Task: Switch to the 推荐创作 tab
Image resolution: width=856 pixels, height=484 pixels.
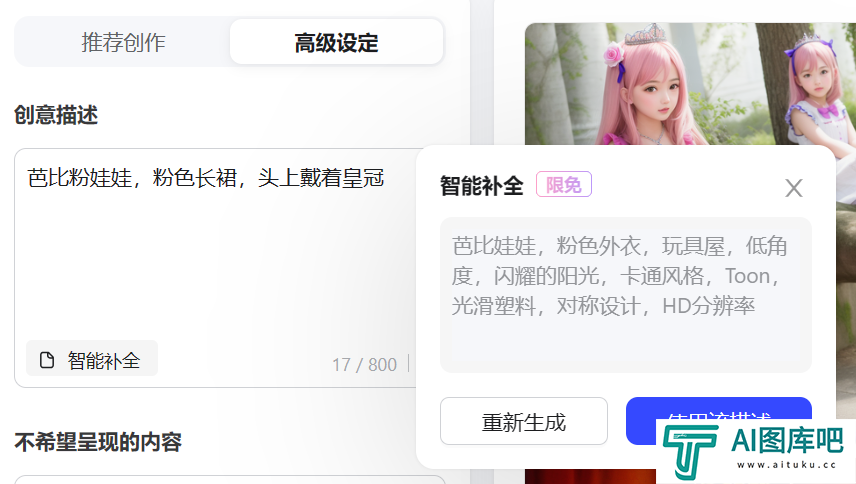Action: pyautogui.click(x=123, y=42)
